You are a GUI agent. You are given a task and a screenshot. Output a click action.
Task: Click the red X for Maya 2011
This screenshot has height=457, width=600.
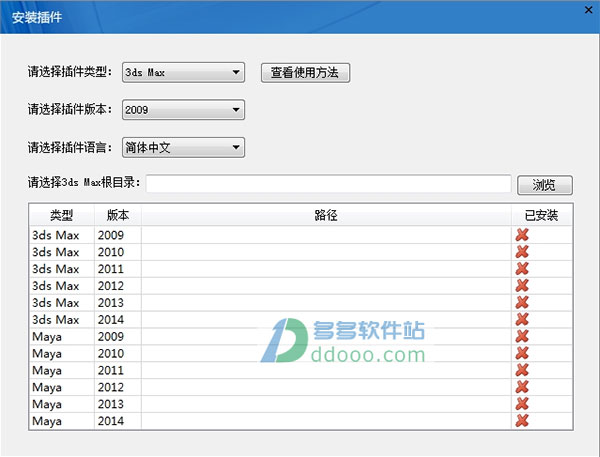522,370
